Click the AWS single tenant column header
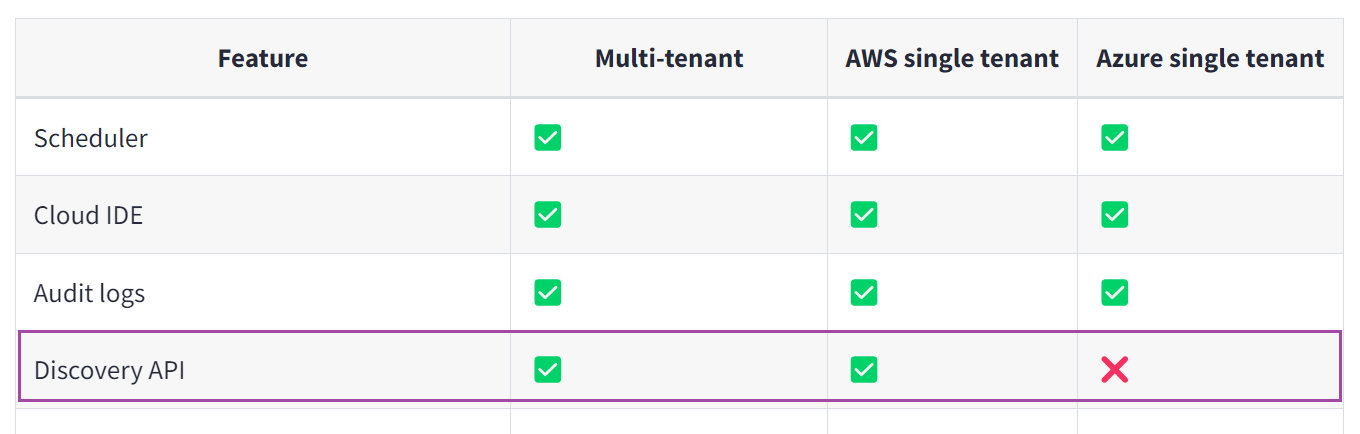 tap(952, 58)
